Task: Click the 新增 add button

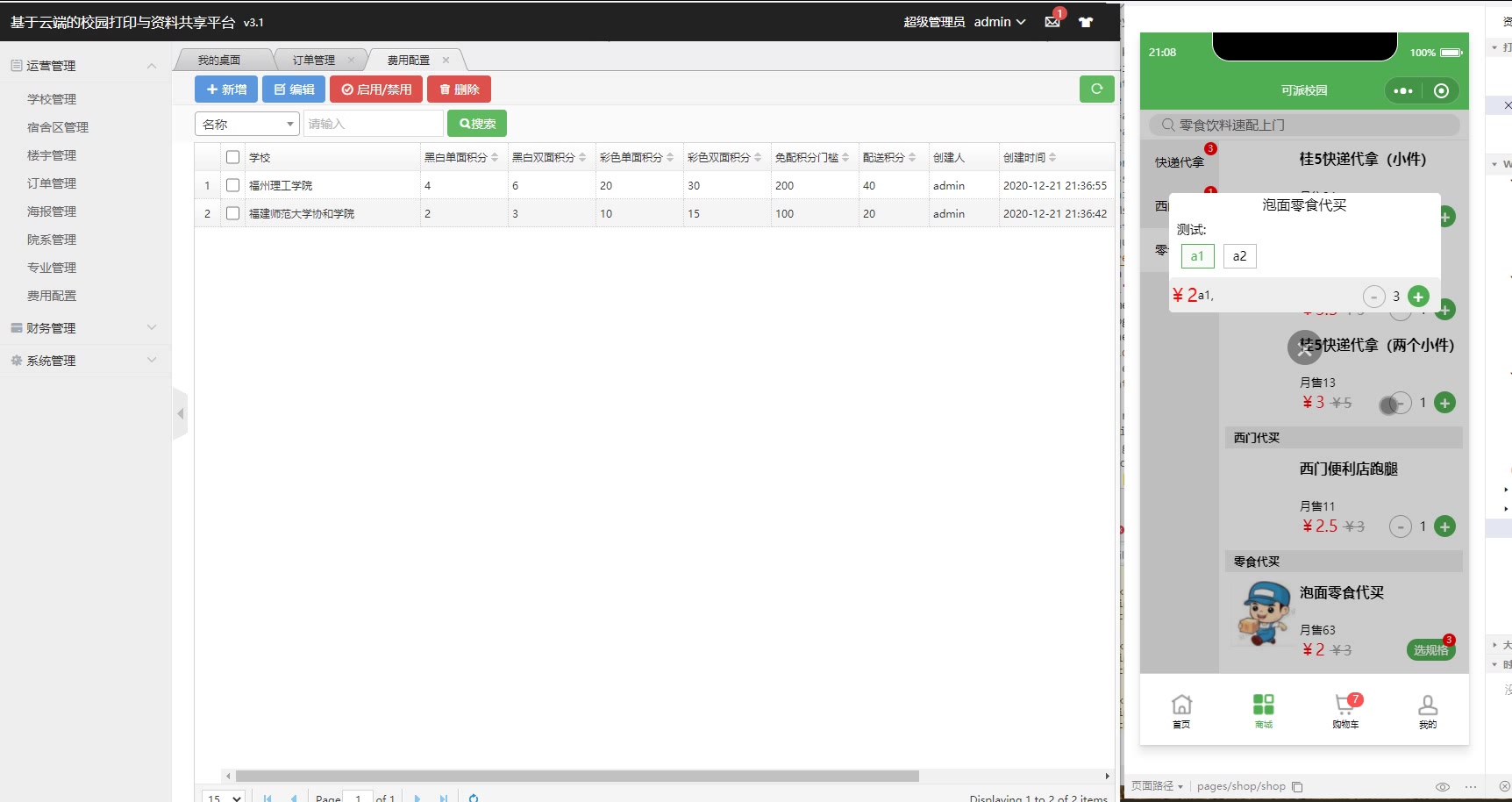Action: pos(226,90)
